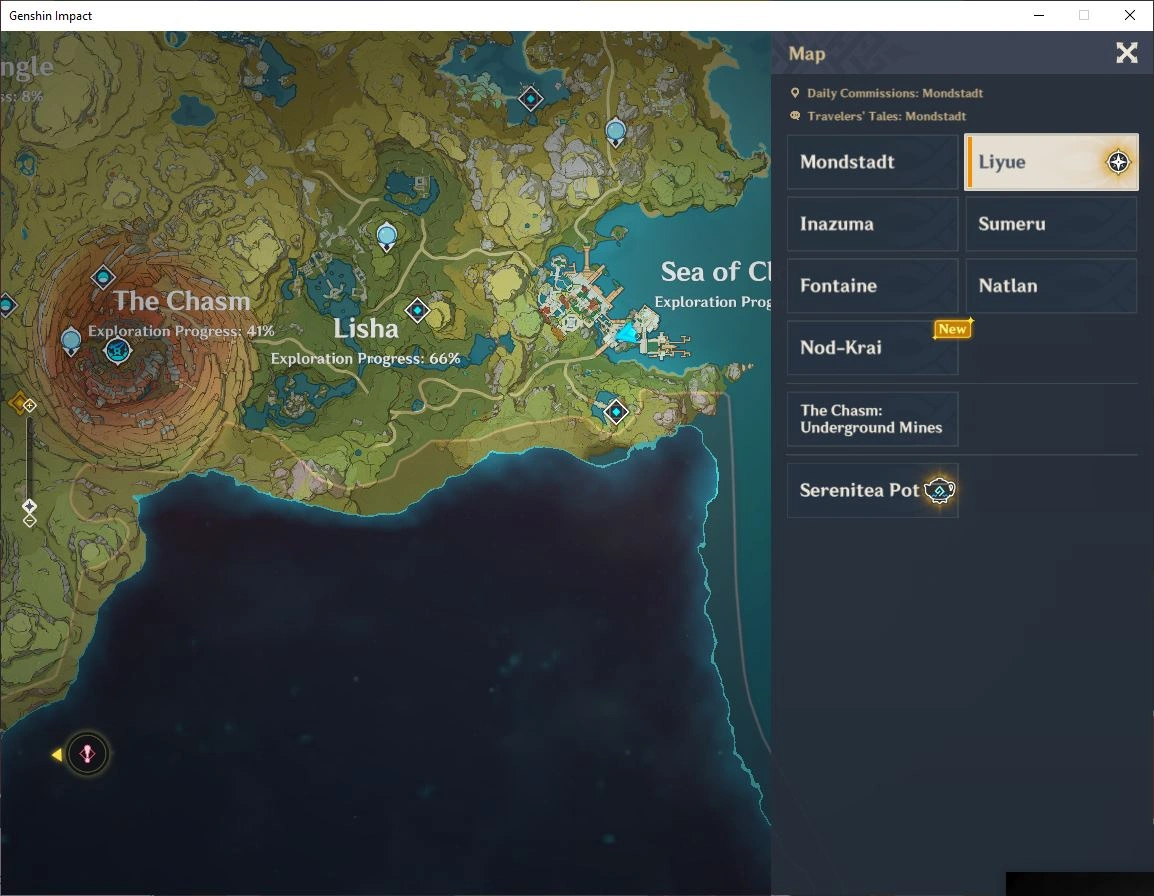Open the Serenitea Pot teapot icon
This screenshot has height=896, width=1154.
(x=940, y=490)
